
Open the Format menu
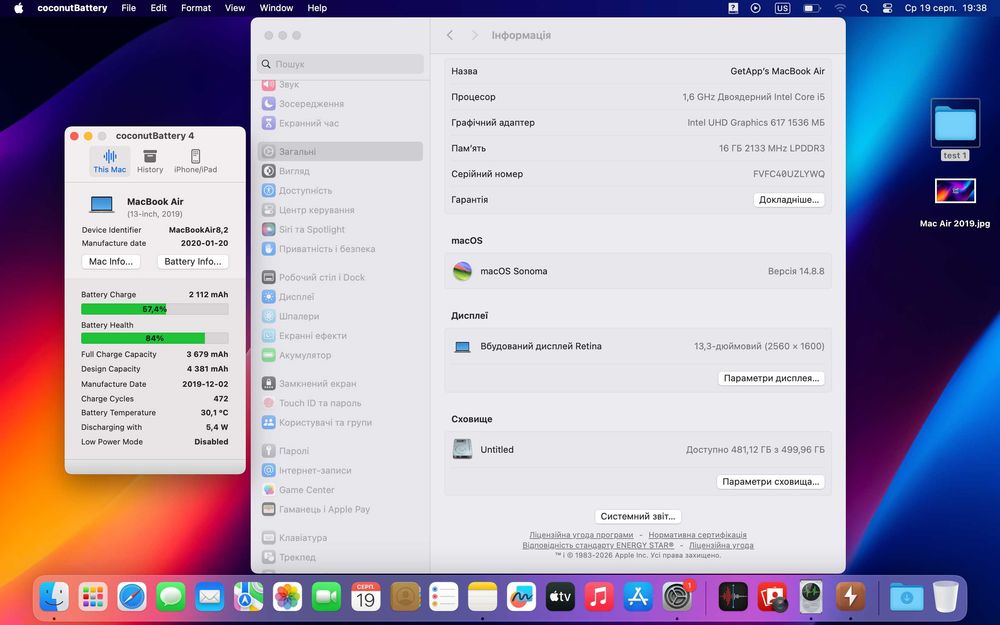(196, 8)
